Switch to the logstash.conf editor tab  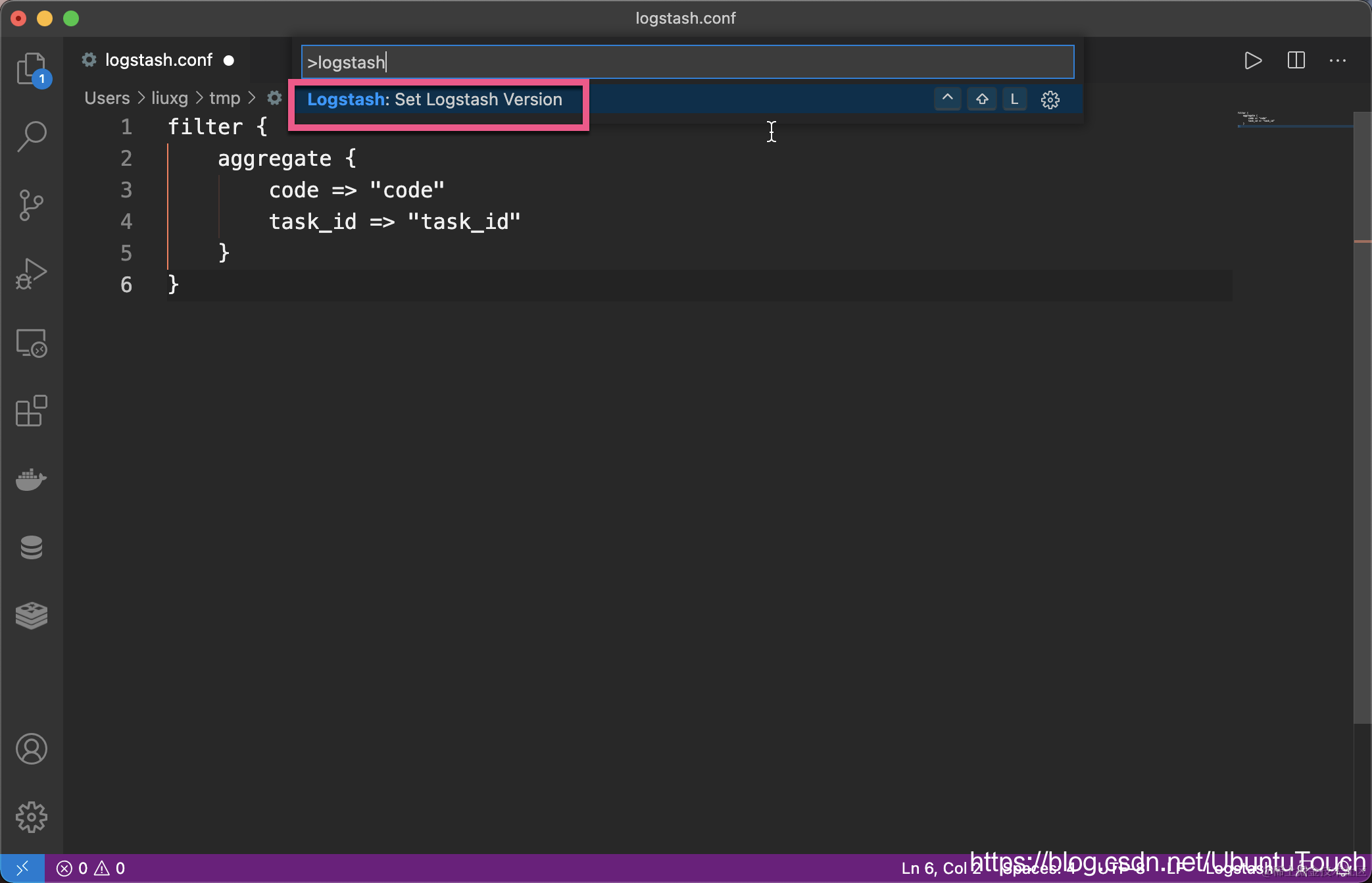(x=159, y=60)
